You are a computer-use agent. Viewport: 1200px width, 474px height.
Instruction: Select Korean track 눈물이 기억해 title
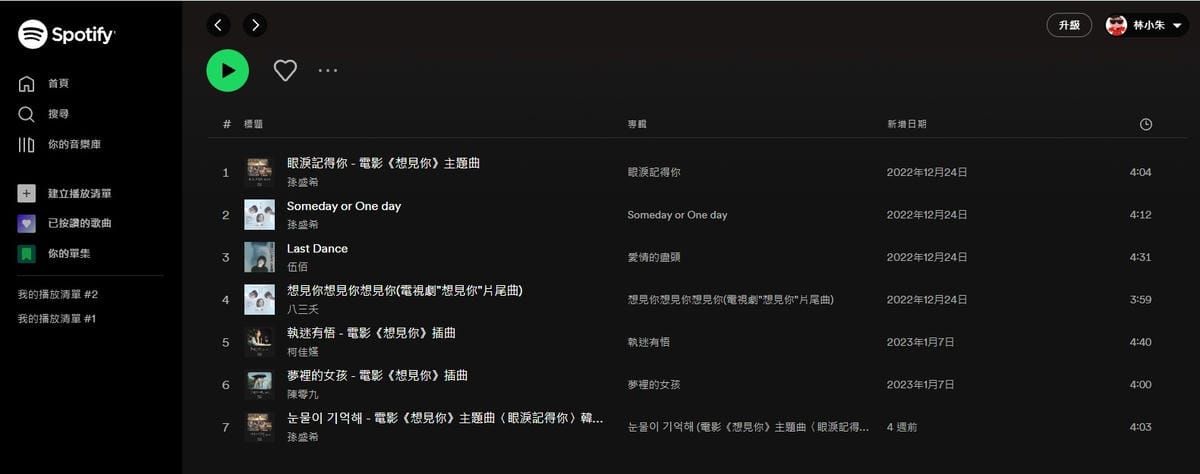click(x=445, y=418)
